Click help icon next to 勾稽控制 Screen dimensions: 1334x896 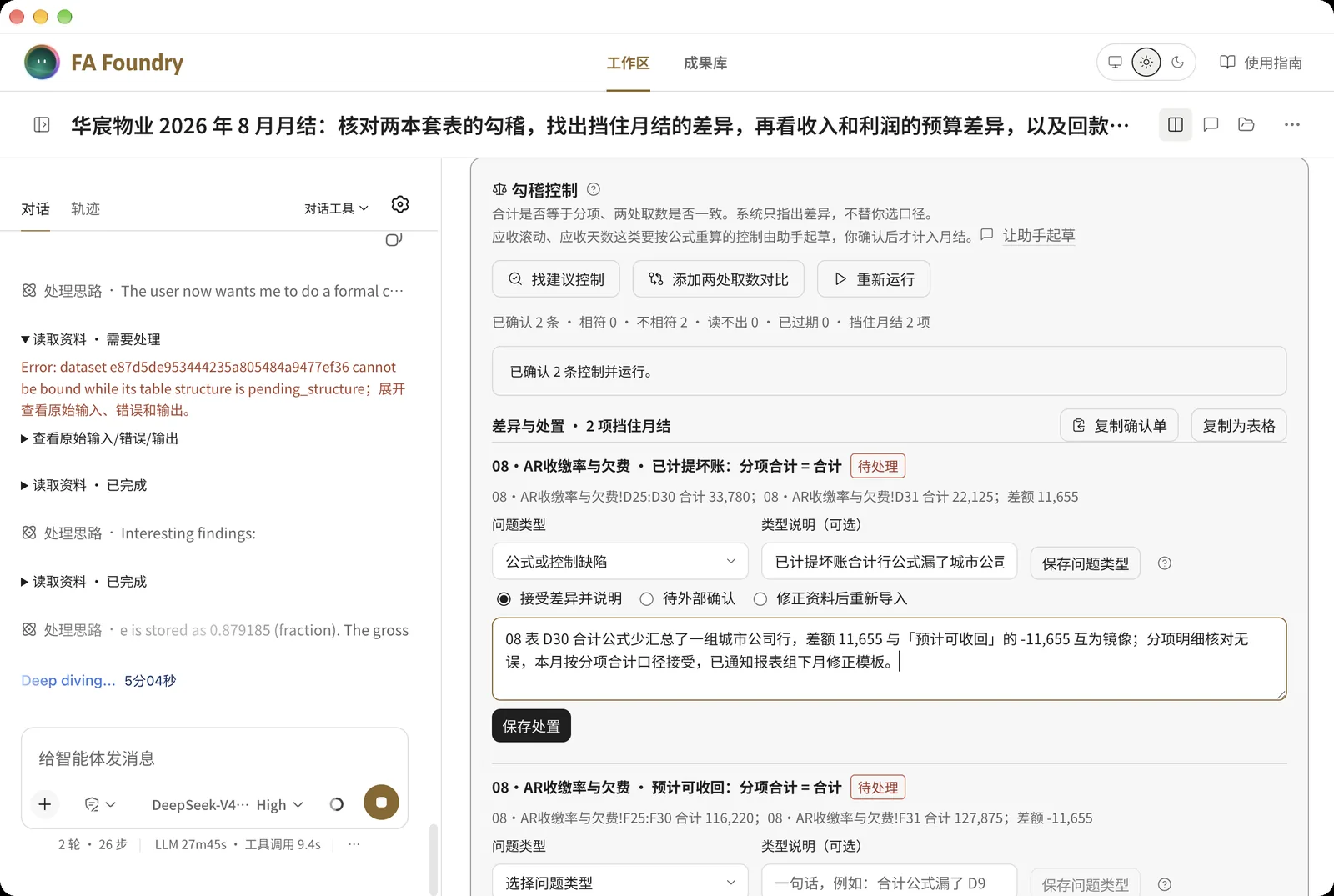click(594, 189)
